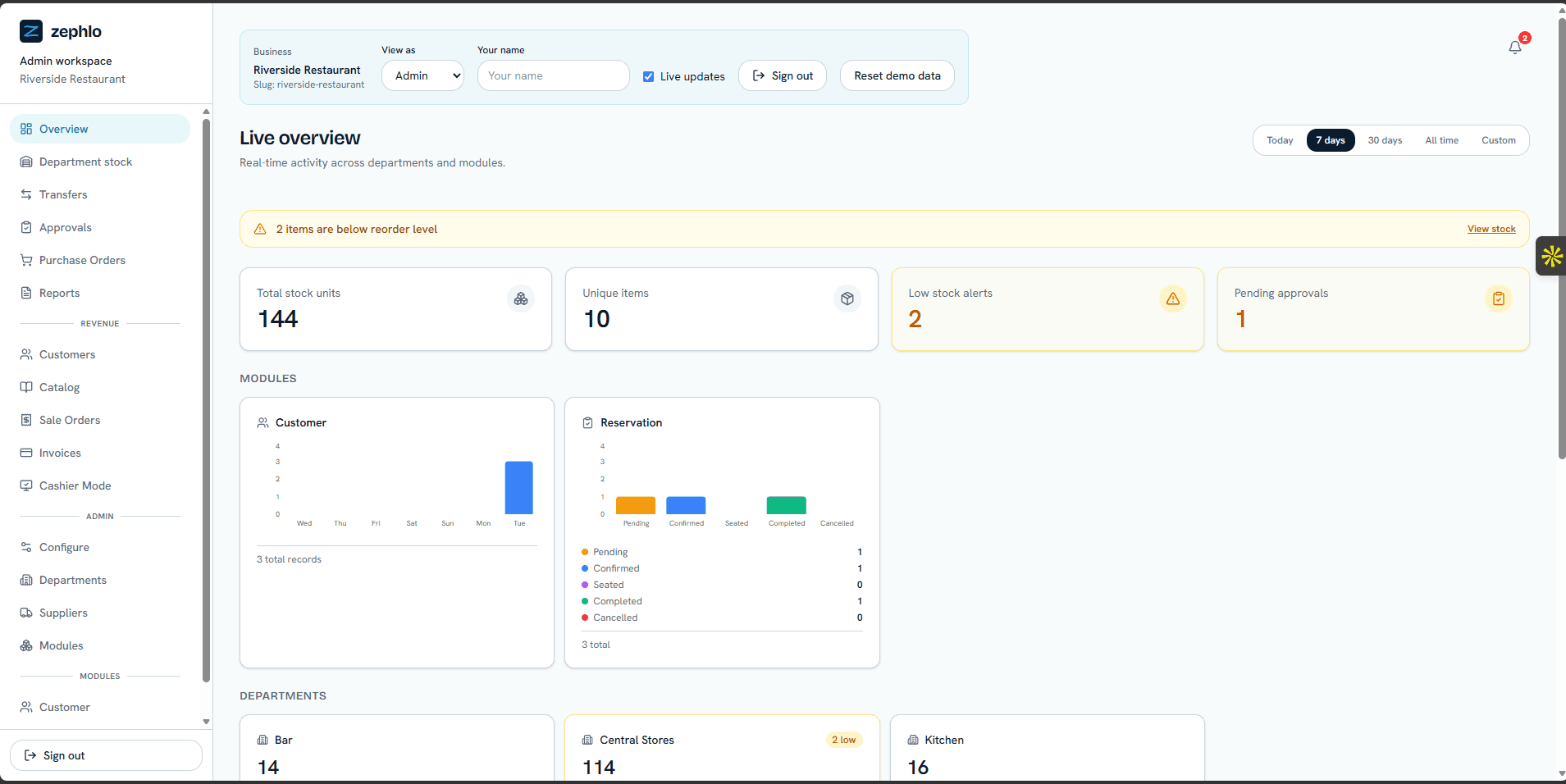
Task: Click the top bar Sign out button
Action: [783, 75]
